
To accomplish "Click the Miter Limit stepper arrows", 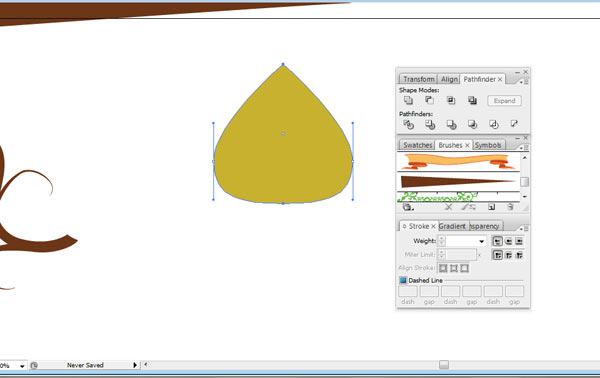I will click(x=442, y=255).
